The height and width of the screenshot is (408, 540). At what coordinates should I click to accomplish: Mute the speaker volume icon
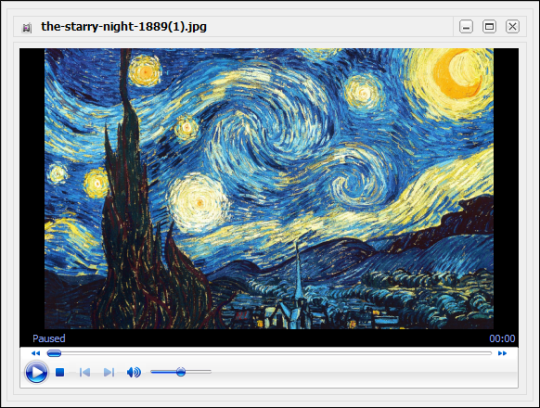tap(134, 372)
